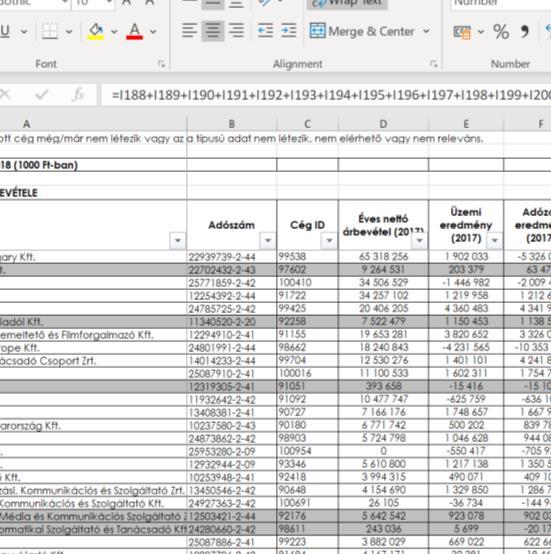Viewport: 551px width, 554px height.
Task: Select Adószám cell 11932642-2-42
Action: 232,400
